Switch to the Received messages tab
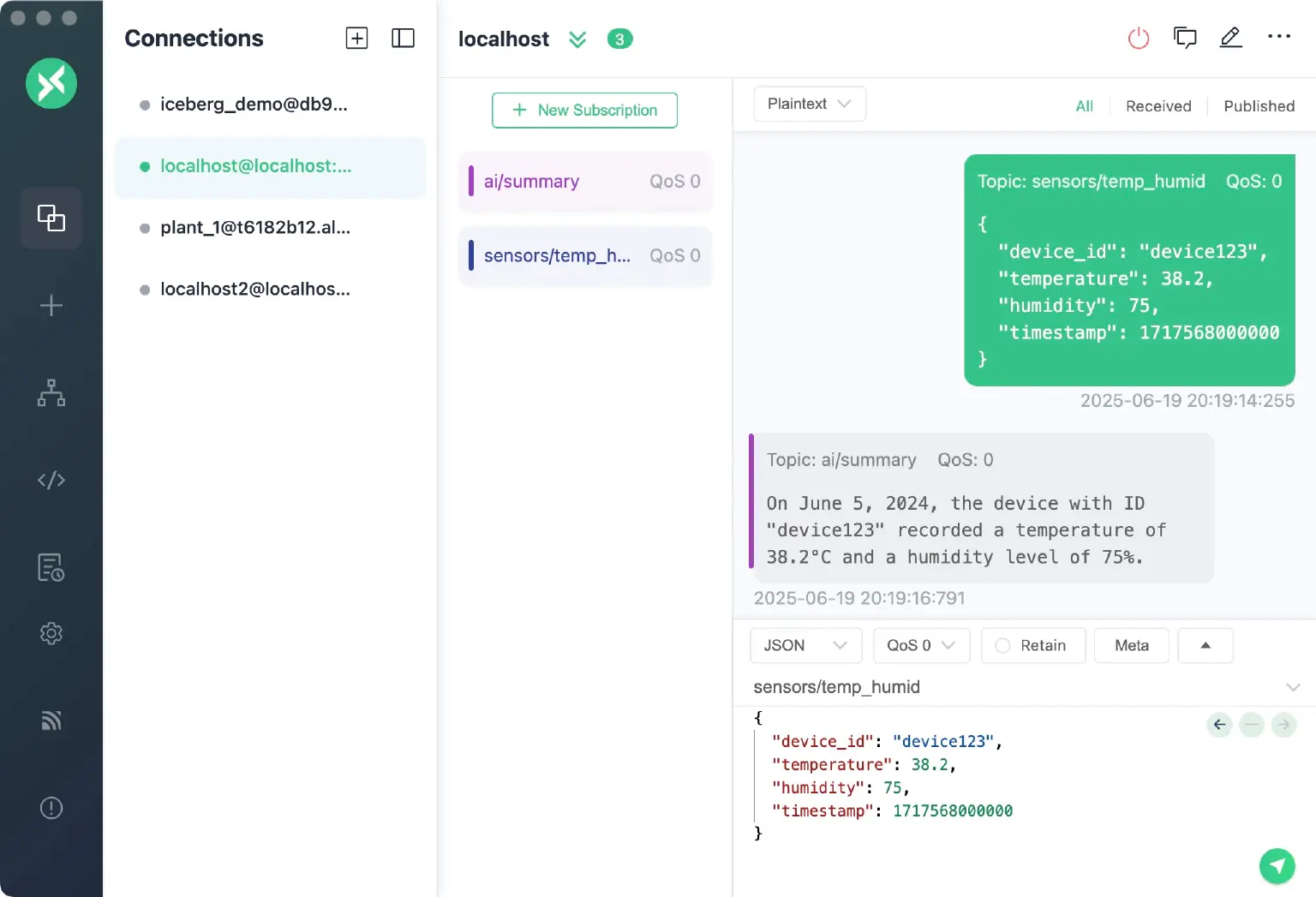This screenshot has height=897, width=1316. click(x=1157, y=106)
